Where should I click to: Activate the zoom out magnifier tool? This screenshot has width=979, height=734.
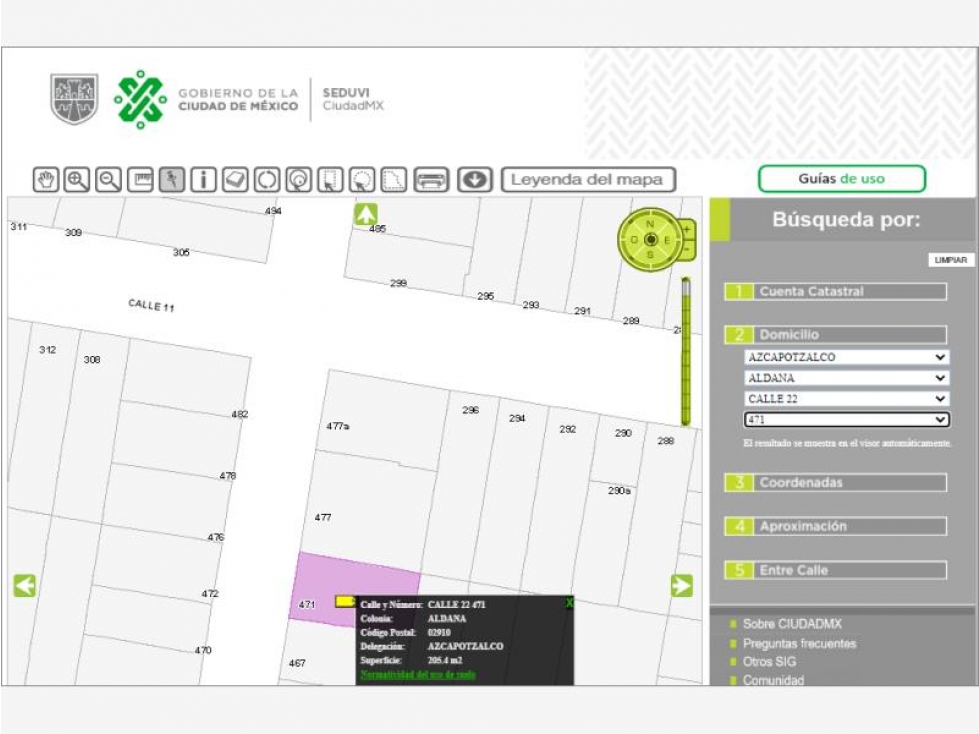[x=109, y=180]
